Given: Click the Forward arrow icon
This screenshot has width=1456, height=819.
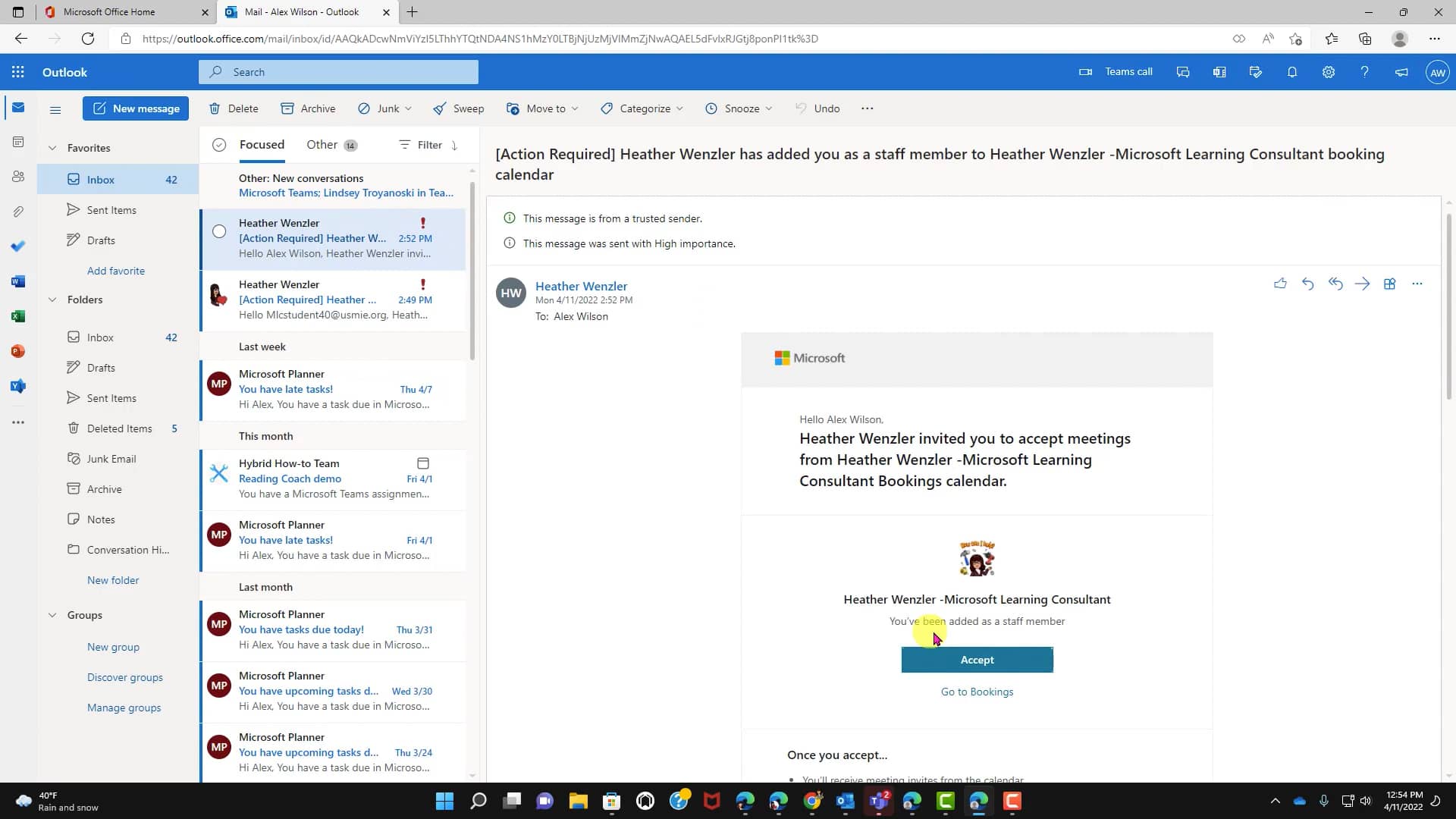Looking at the screenshot, I should pos(1363,284).
